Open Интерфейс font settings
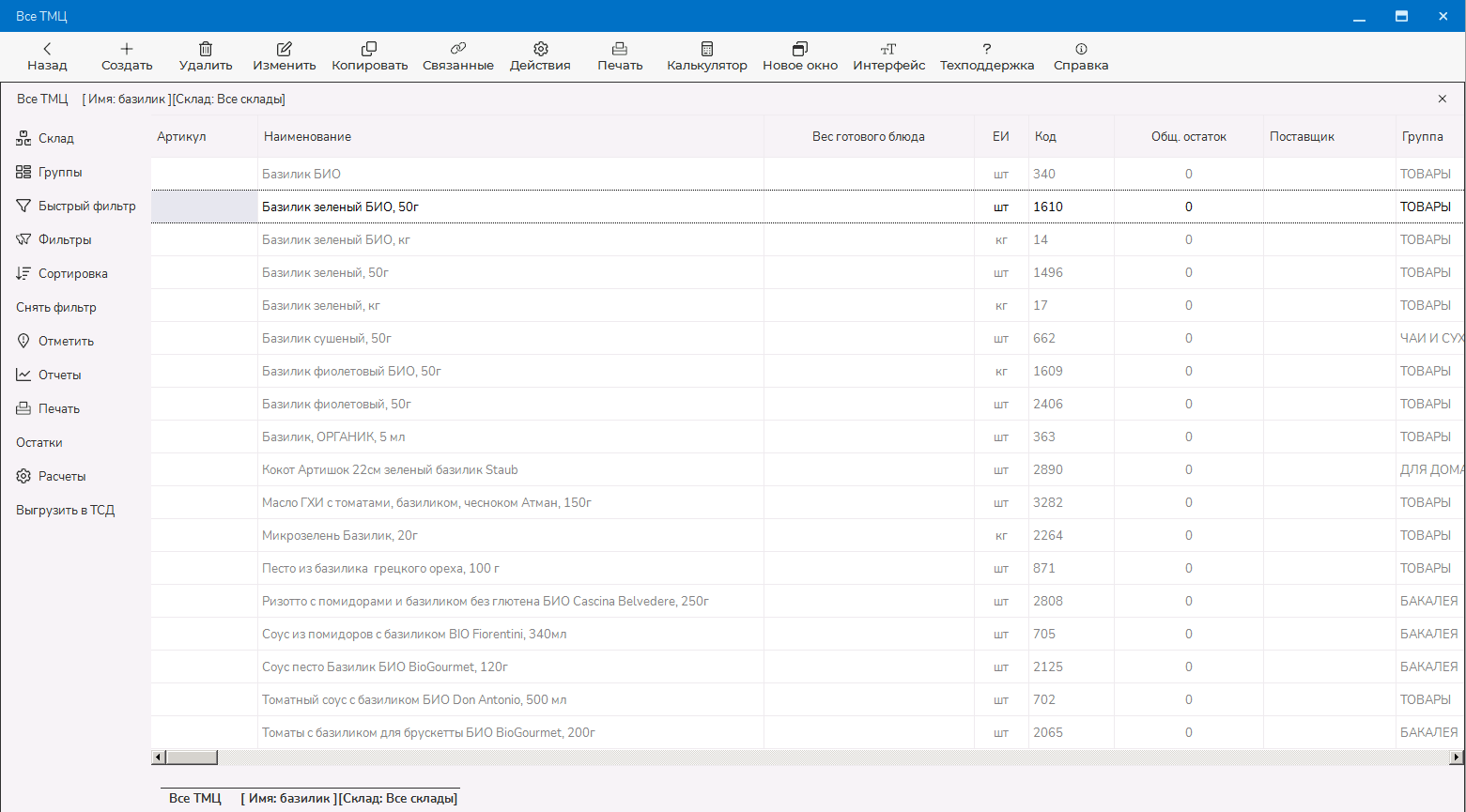 [889, 56]
